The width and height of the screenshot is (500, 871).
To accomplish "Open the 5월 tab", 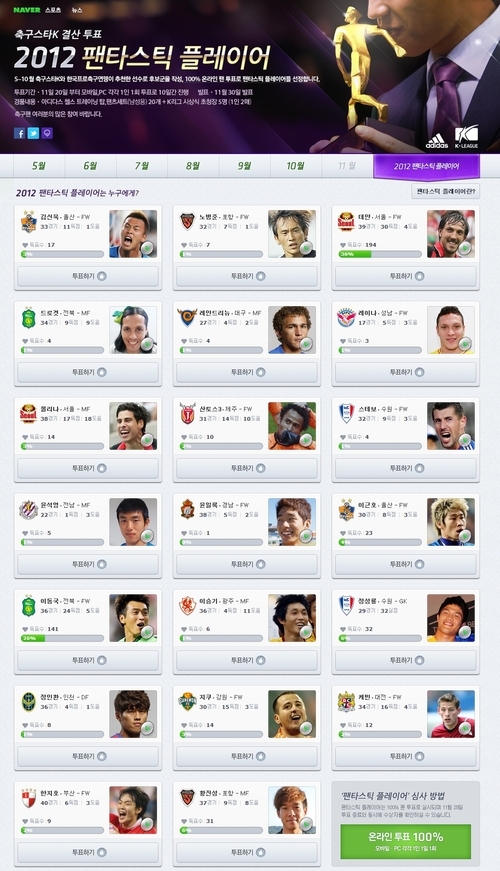I will pos(39,166).
